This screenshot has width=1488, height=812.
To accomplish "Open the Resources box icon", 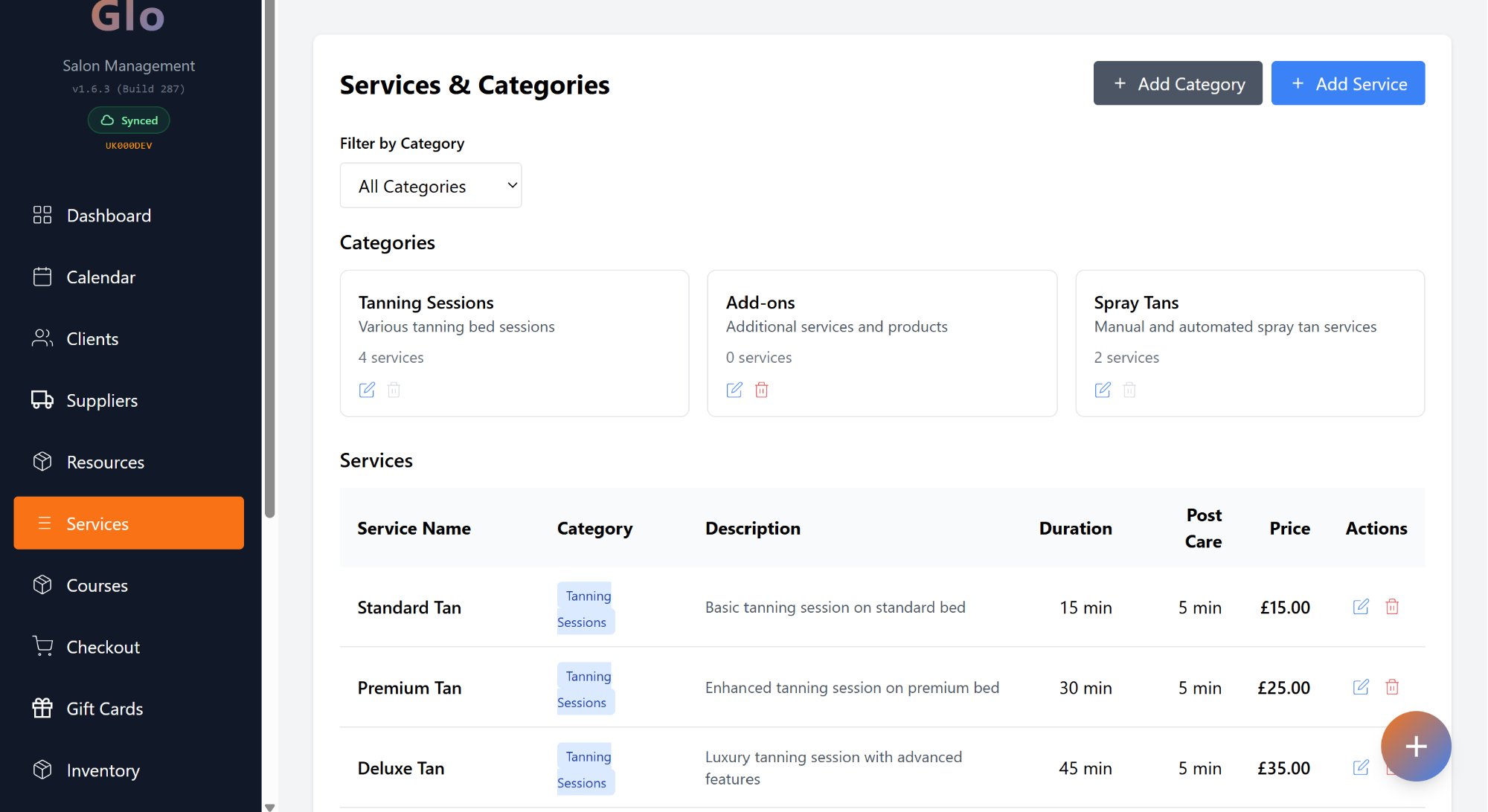I will (42, 461).
